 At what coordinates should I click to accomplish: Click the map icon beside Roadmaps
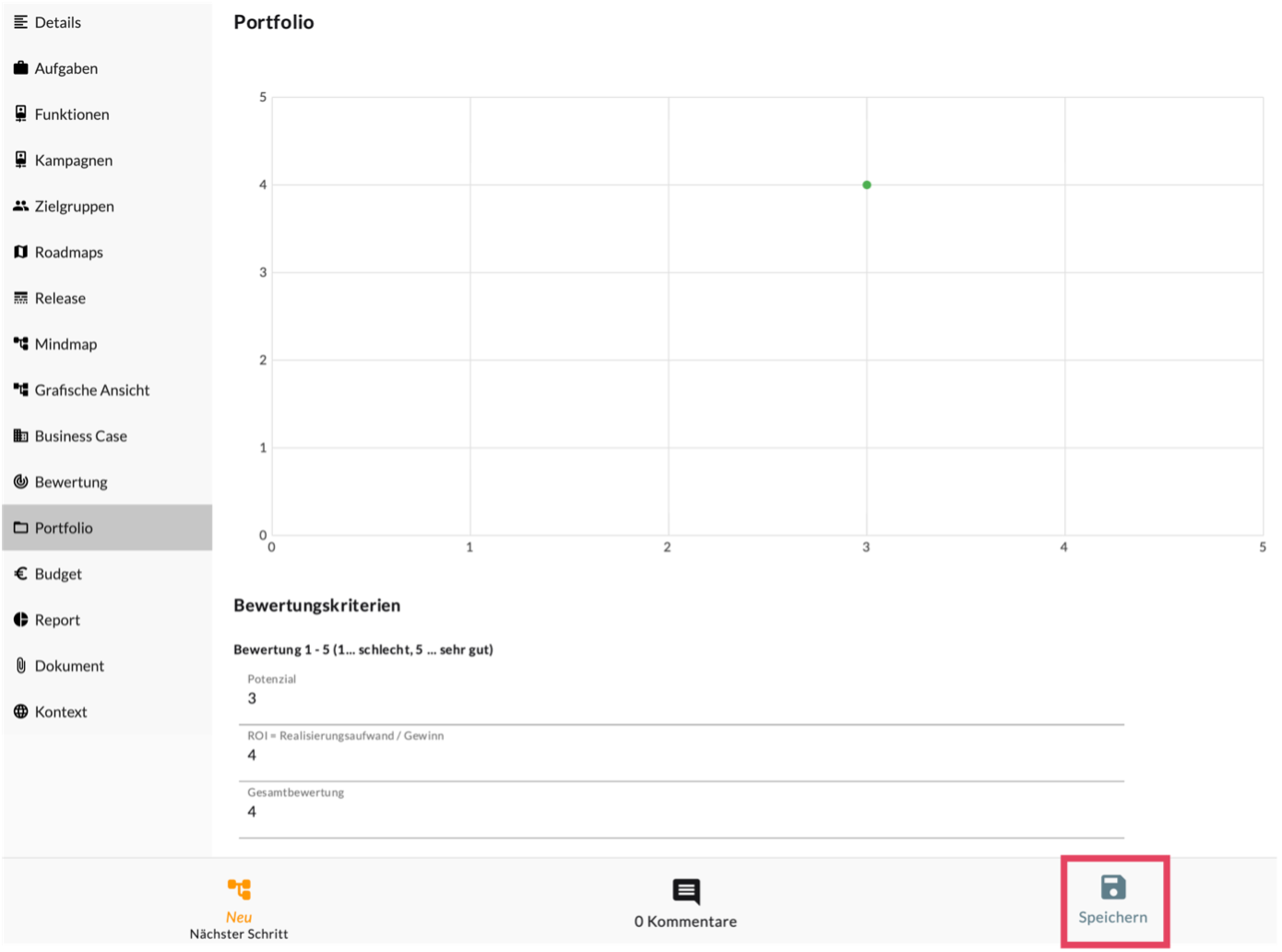coord(20,253)
